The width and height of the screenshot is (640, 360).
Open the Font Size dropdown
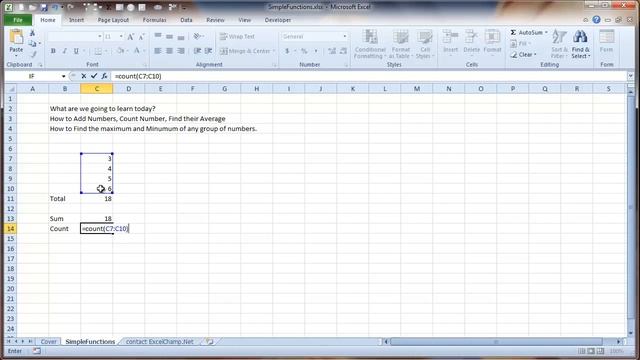coord(121,37)
